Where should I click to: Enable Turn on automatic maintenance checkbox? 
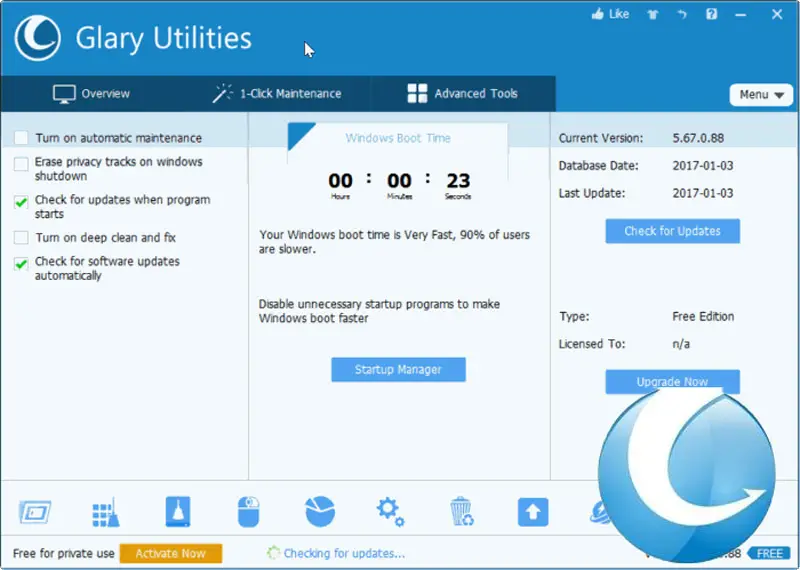click(21, 138)
